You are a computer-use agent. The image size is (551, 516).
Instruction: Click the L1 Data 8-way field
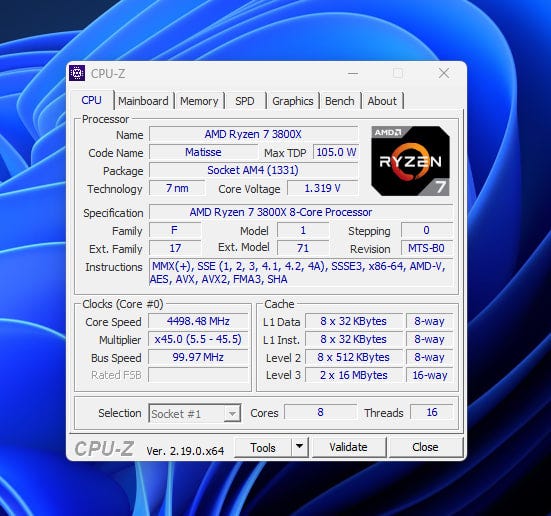point(429,321)
